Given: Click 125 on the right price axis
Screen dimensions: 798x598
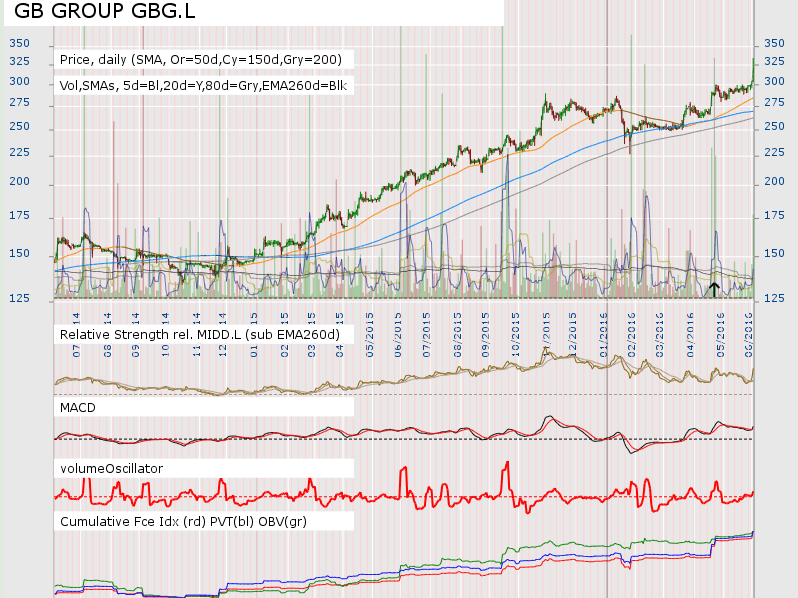Looking at the screenshot, I should pyautogui.click(x=774, y=298).
